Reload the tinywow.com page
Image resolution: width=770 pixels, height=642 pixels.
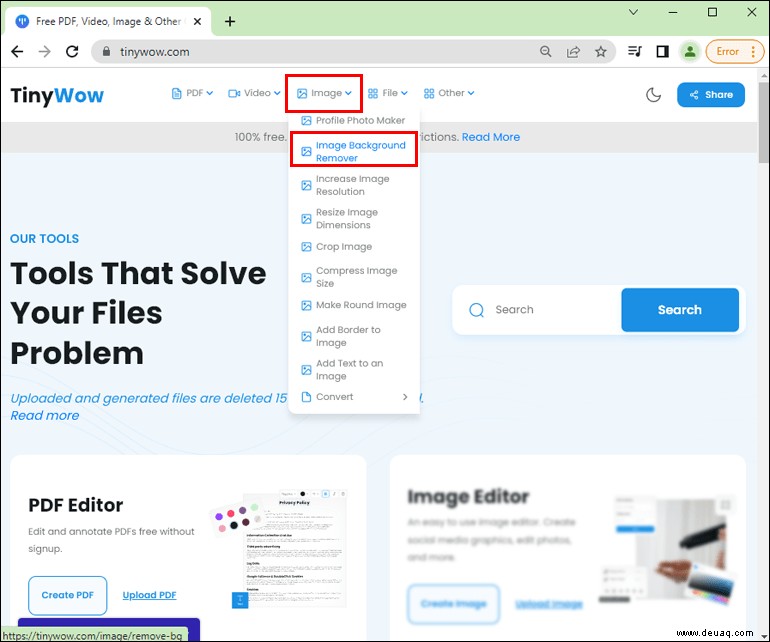[x=72, y=52]
